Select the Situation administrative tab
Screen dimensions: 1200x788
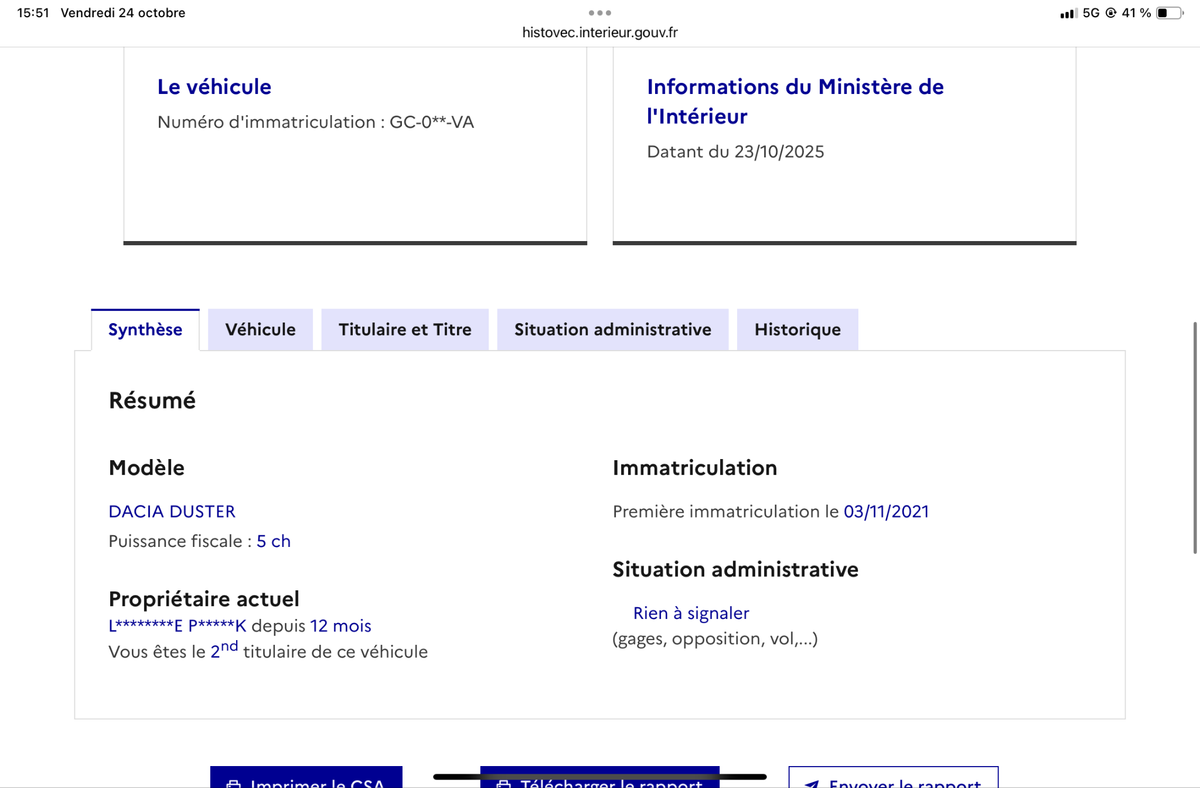pyautogui.click(x=613, y=330)
